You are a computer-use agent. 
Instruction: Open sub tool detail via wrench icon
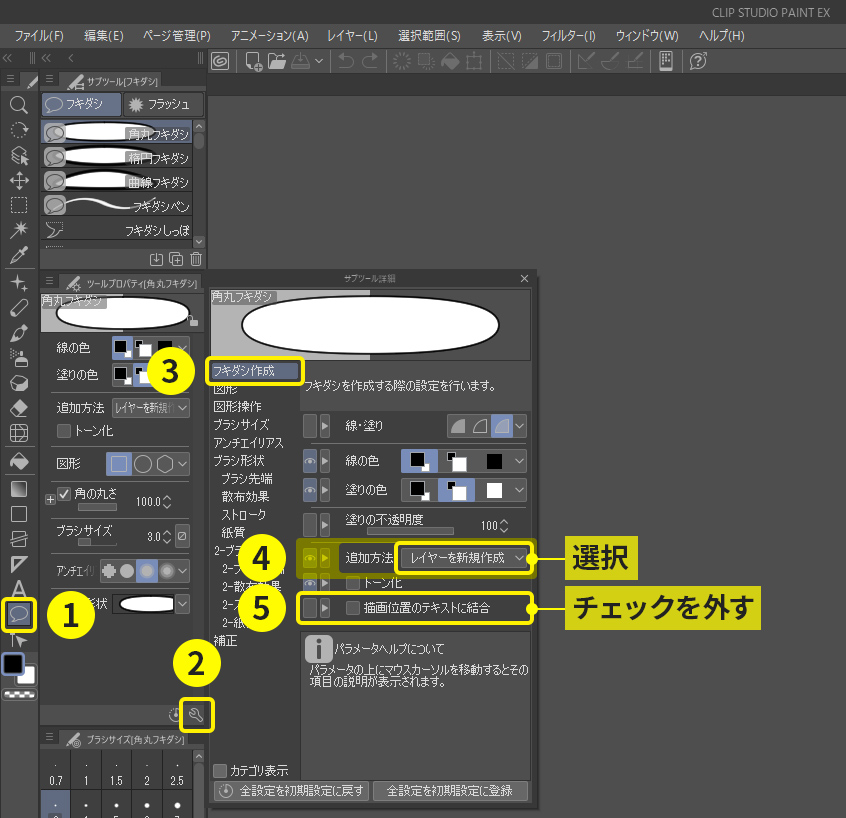click(196, 714)
